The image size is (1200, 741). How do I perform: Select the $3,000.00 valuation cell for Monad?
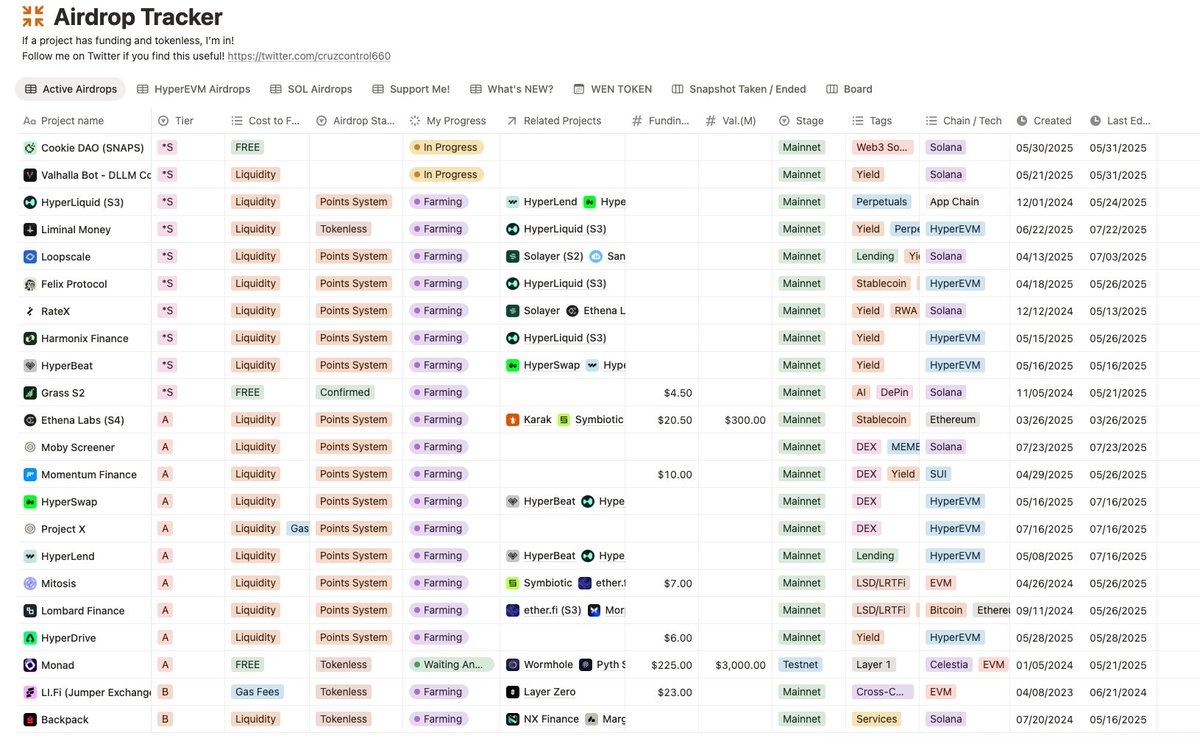pos(740,664)
